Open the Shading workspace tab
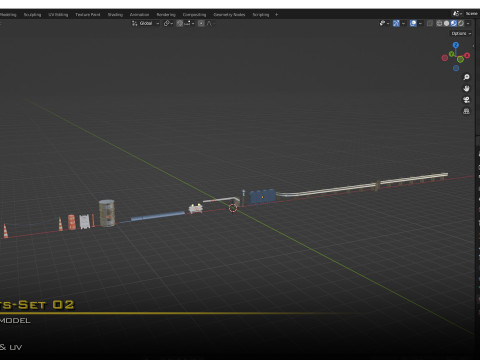This screenshot has height=360, width=480. click(115, 15)
